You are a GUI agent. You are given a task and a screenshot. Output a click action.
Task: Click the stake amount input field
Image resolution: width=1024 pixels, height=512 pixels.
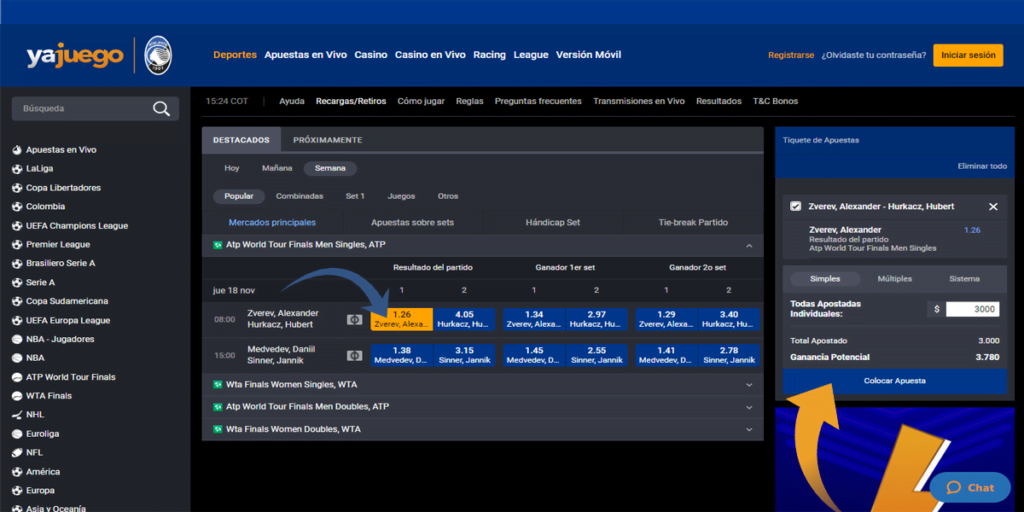[971, 309]
